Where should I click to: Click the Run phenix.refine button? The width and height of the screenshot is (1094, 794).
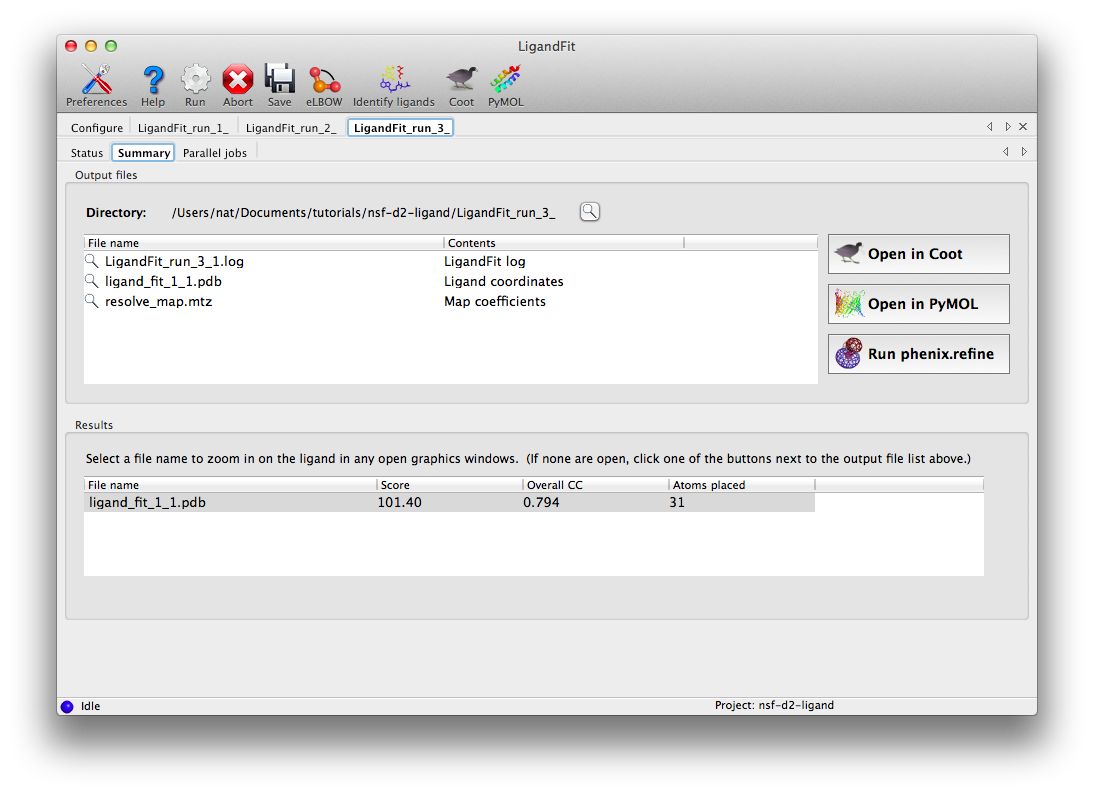[x=918, y=353]
